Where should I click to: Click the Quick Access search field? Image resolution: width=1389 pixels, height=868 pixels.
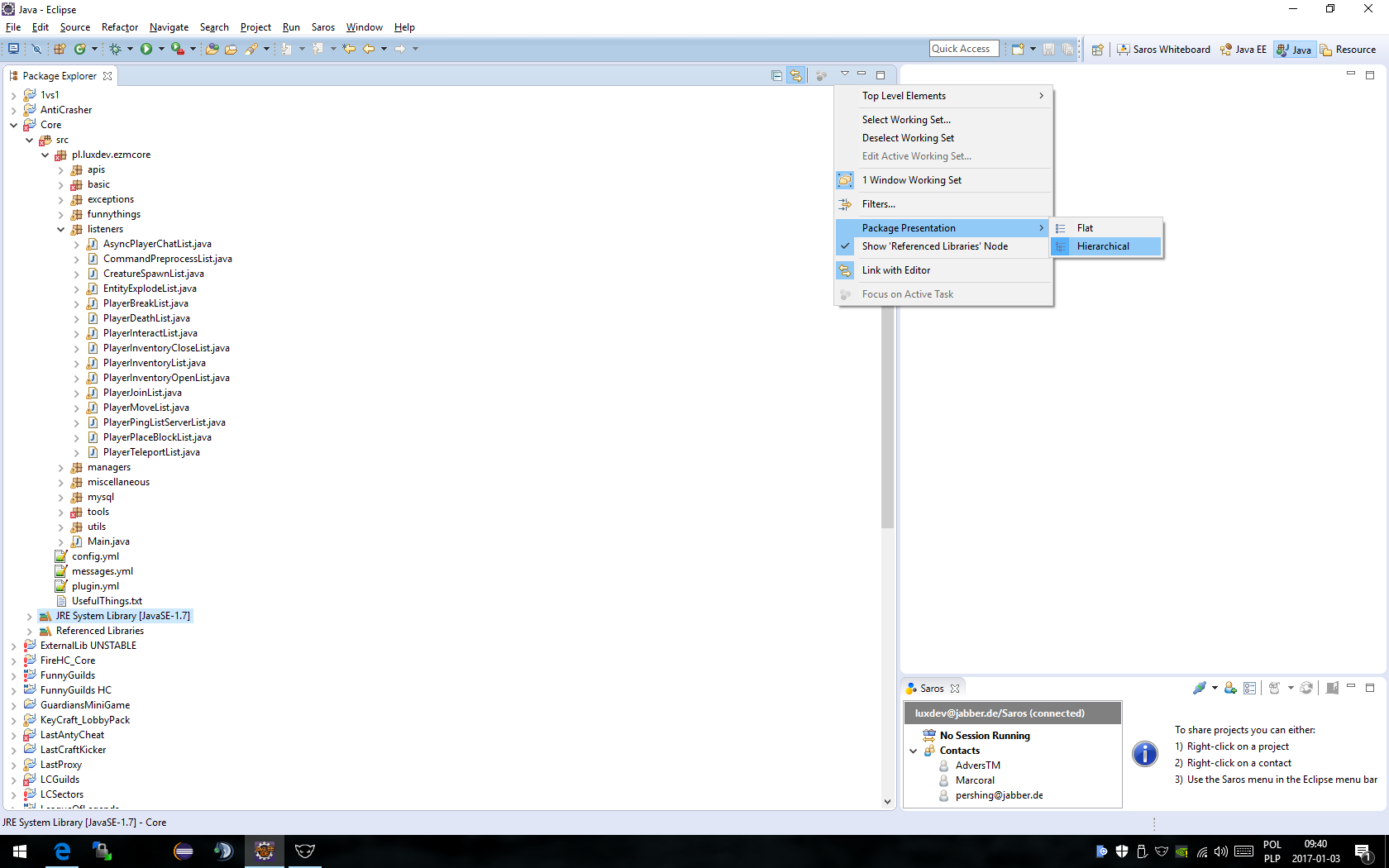click(963, 49)
